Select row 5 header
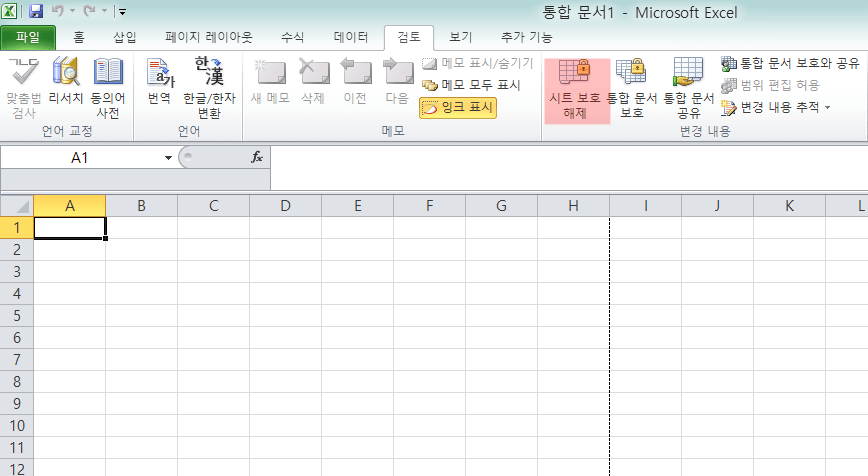868x476 pixels. [17, 315]
